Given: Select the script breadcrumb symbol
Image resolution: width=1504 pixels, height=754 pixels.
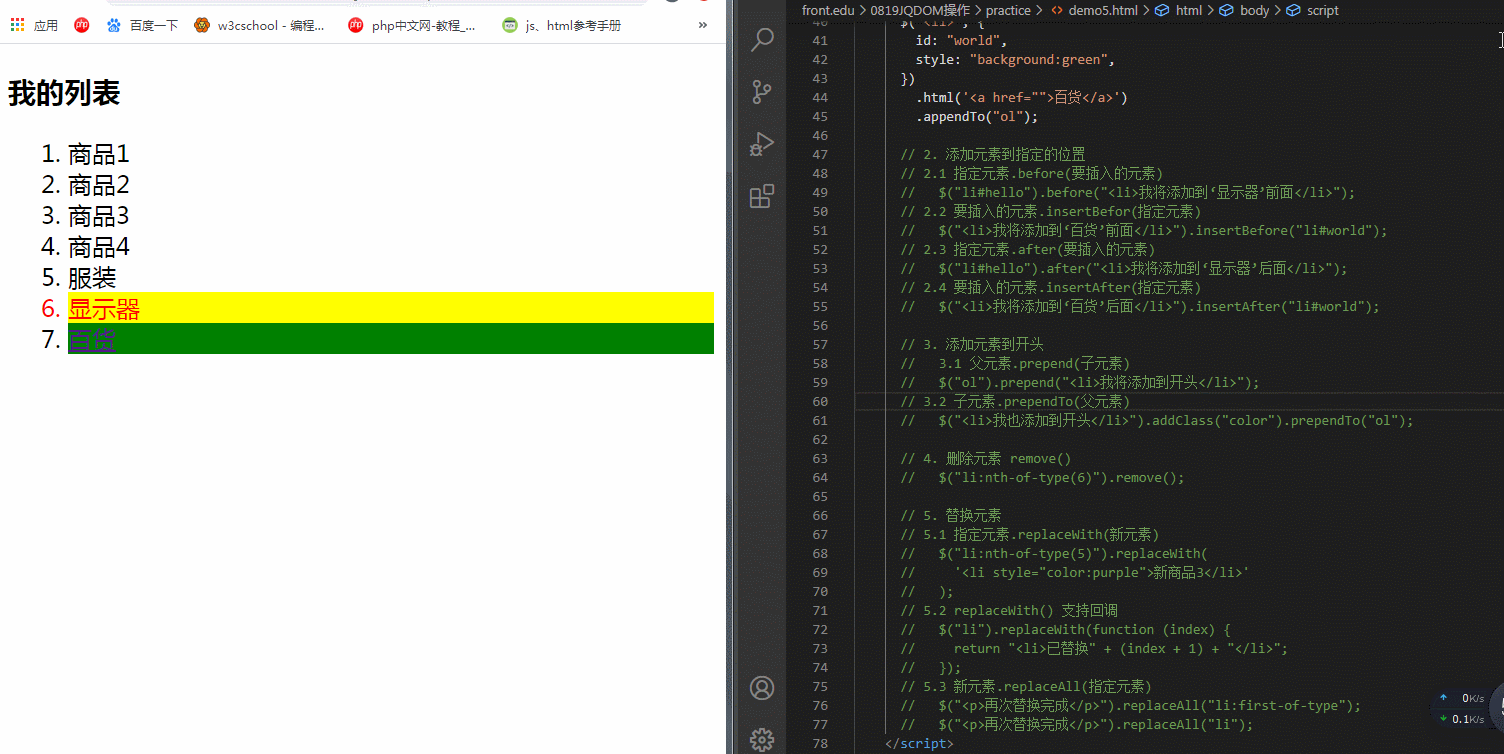Looking at the screenshot, I should [x=1312, y=10].
